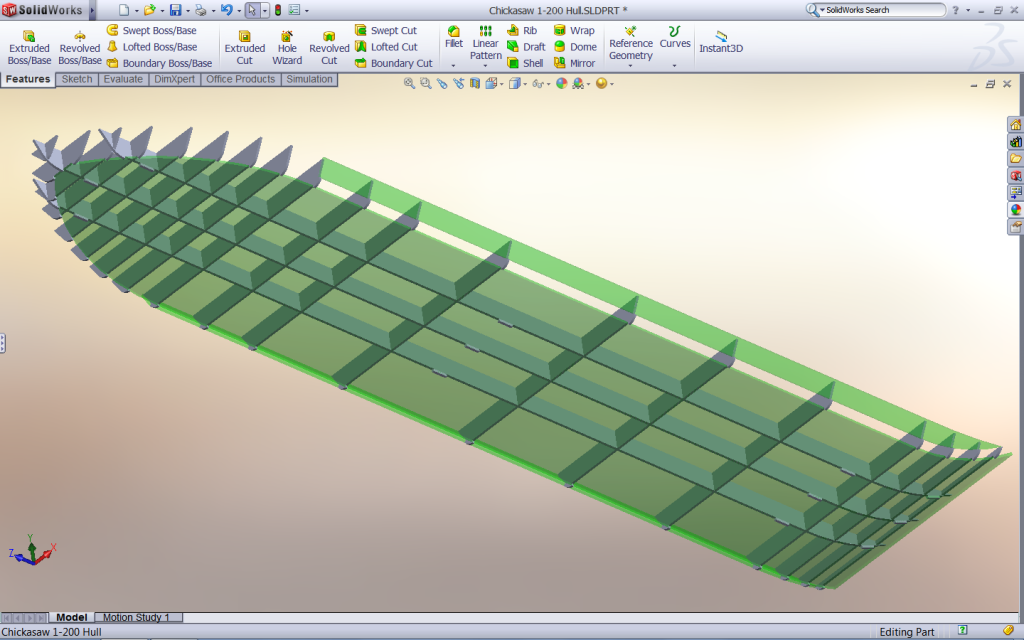Click the Rebuild traffic light icon
The width and height of the screenshot is (1024, 640).
[278, 10]
